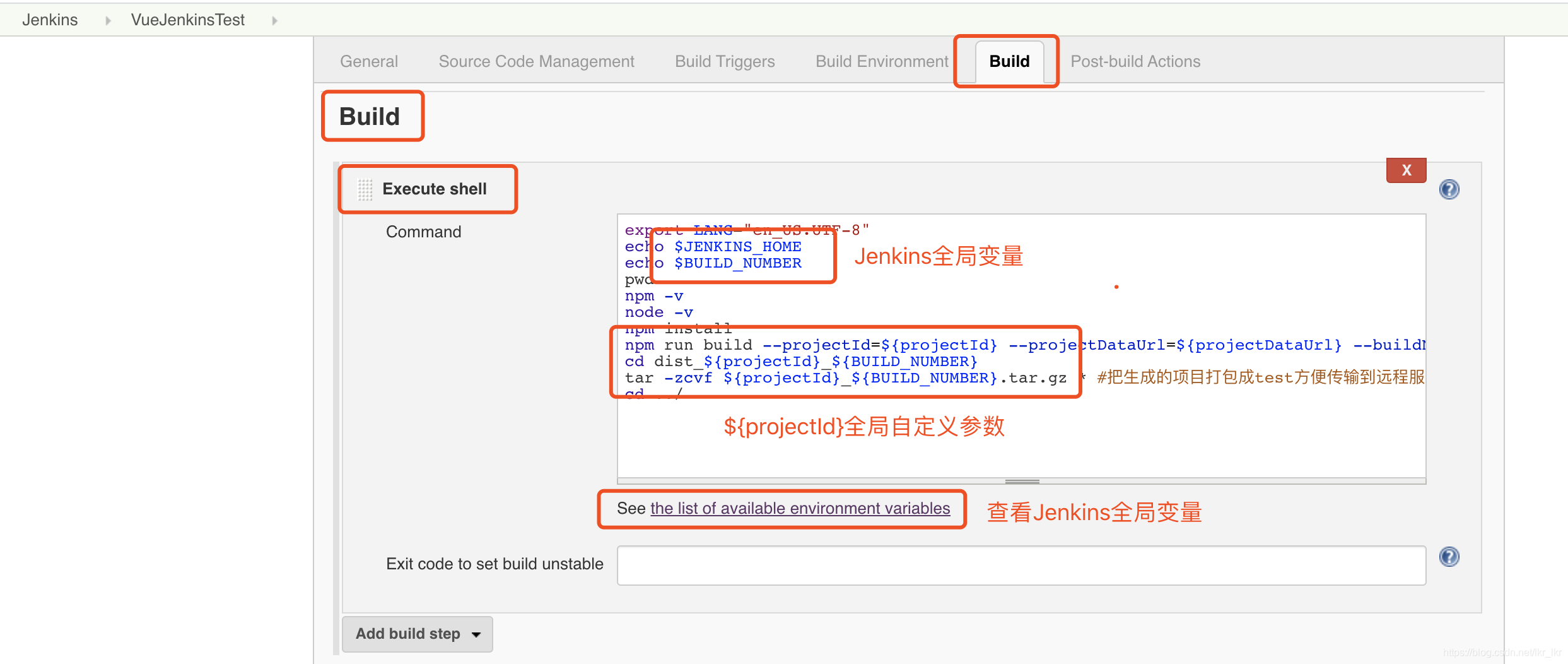1568x664 pixels.
Task: Click the 'node -v' command line
Action: point(658,312)
